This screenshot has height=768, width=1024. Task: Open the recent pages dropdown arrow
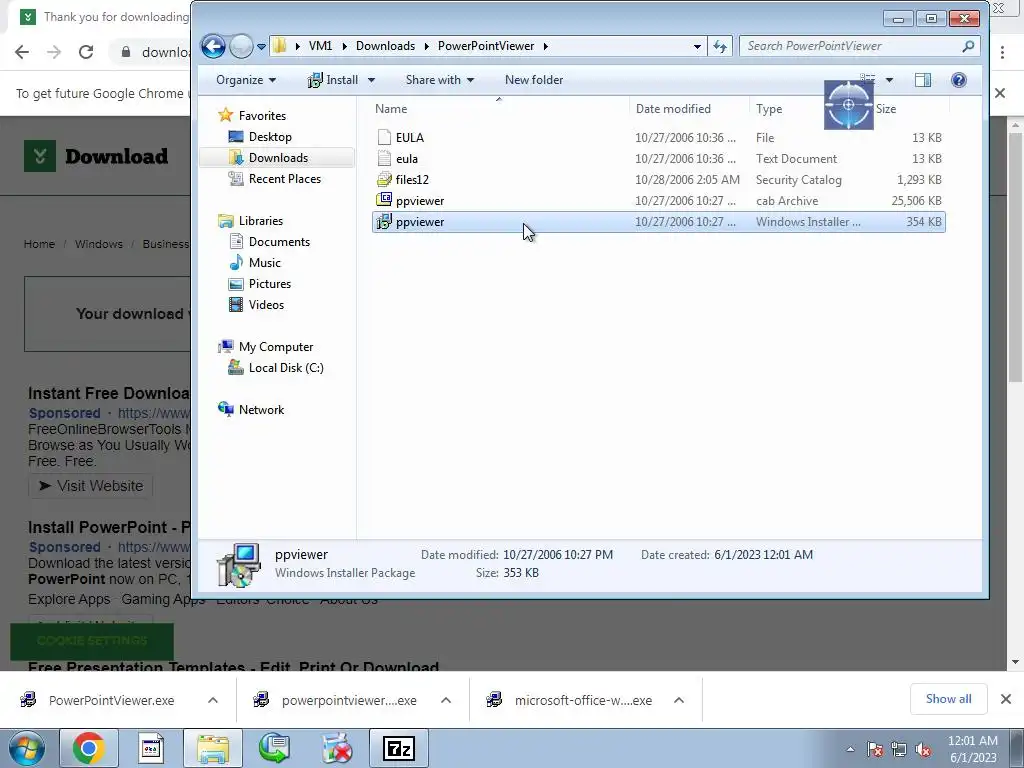(x=261, y=47)
